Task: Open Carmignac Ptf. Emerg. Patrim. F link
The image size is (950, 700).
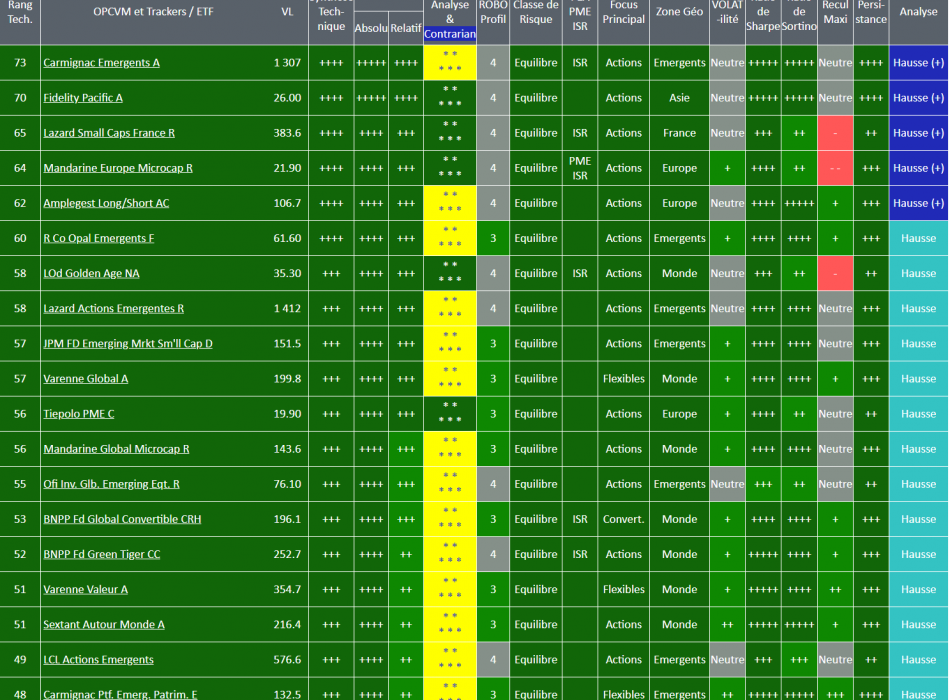Action: pos(120,694)
